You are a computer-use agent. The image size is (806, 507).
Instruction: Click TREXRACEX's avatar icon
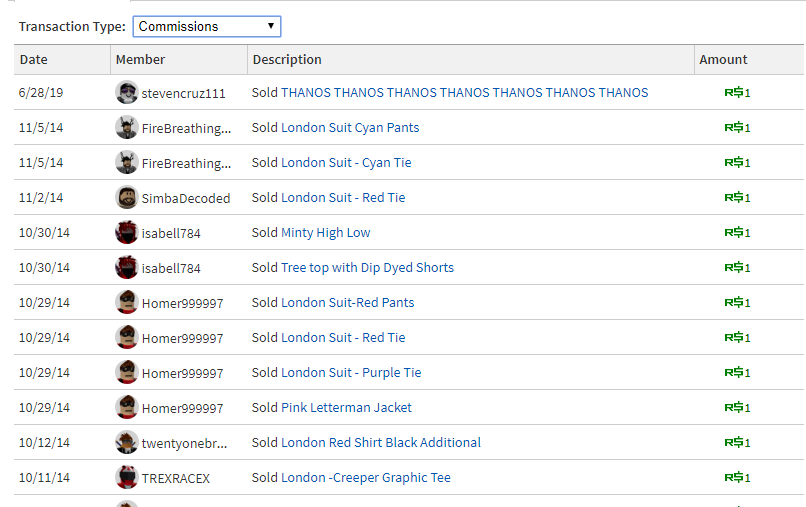click(126, 477)
